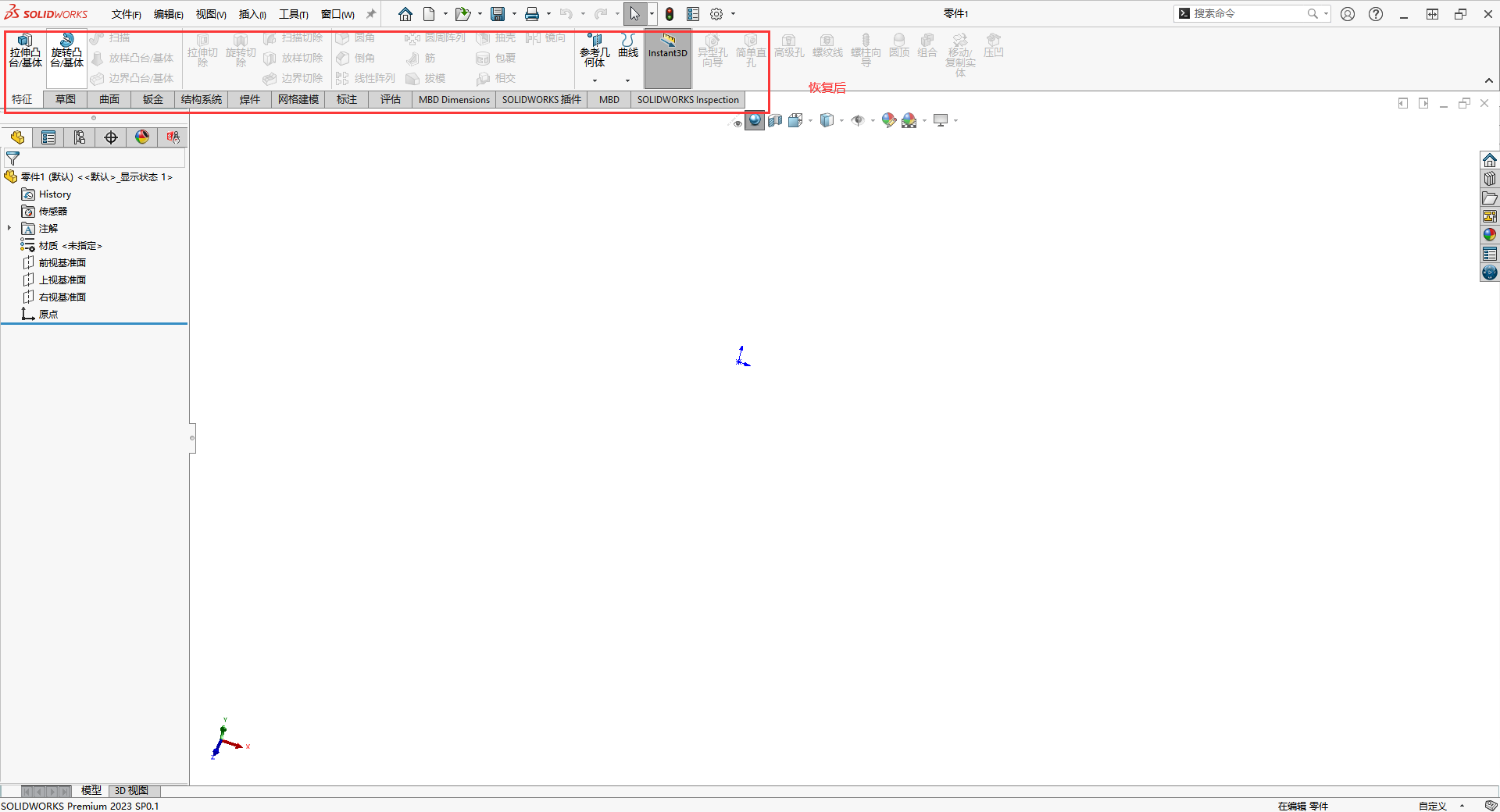Open the 工具(T) tools menu

(x=293, y=14)
